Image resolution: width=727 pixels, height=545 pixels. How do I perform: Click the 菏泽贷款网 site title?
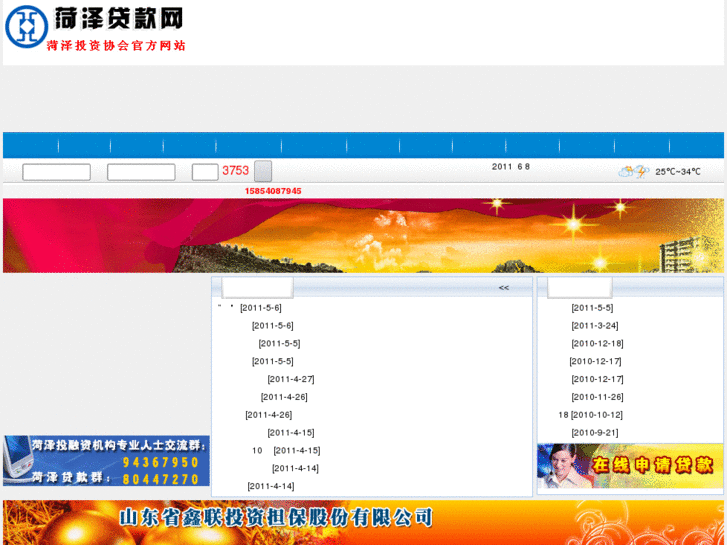pyautogui.click(x=119, y=19)
